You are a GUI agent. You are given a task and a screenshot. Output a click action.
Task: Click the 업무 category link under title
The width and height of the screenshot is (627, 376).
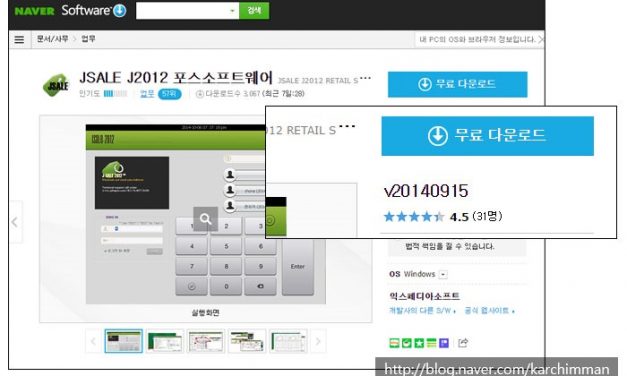click(x=147, y=94)
